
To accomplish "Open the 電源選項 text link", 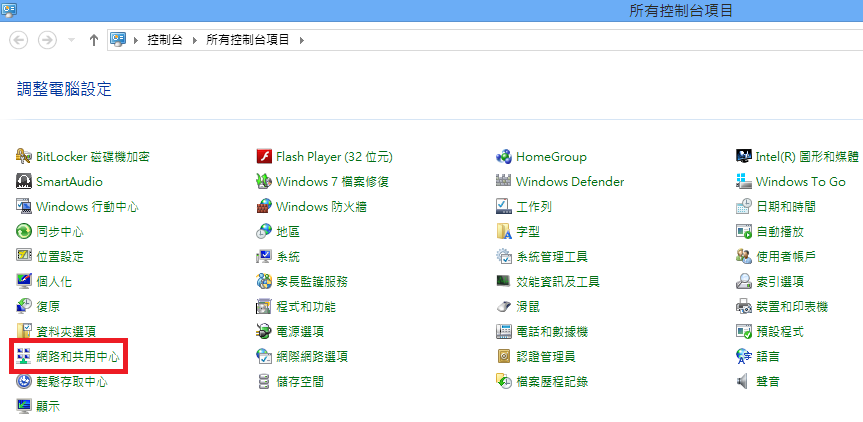I will coord(300,331).
